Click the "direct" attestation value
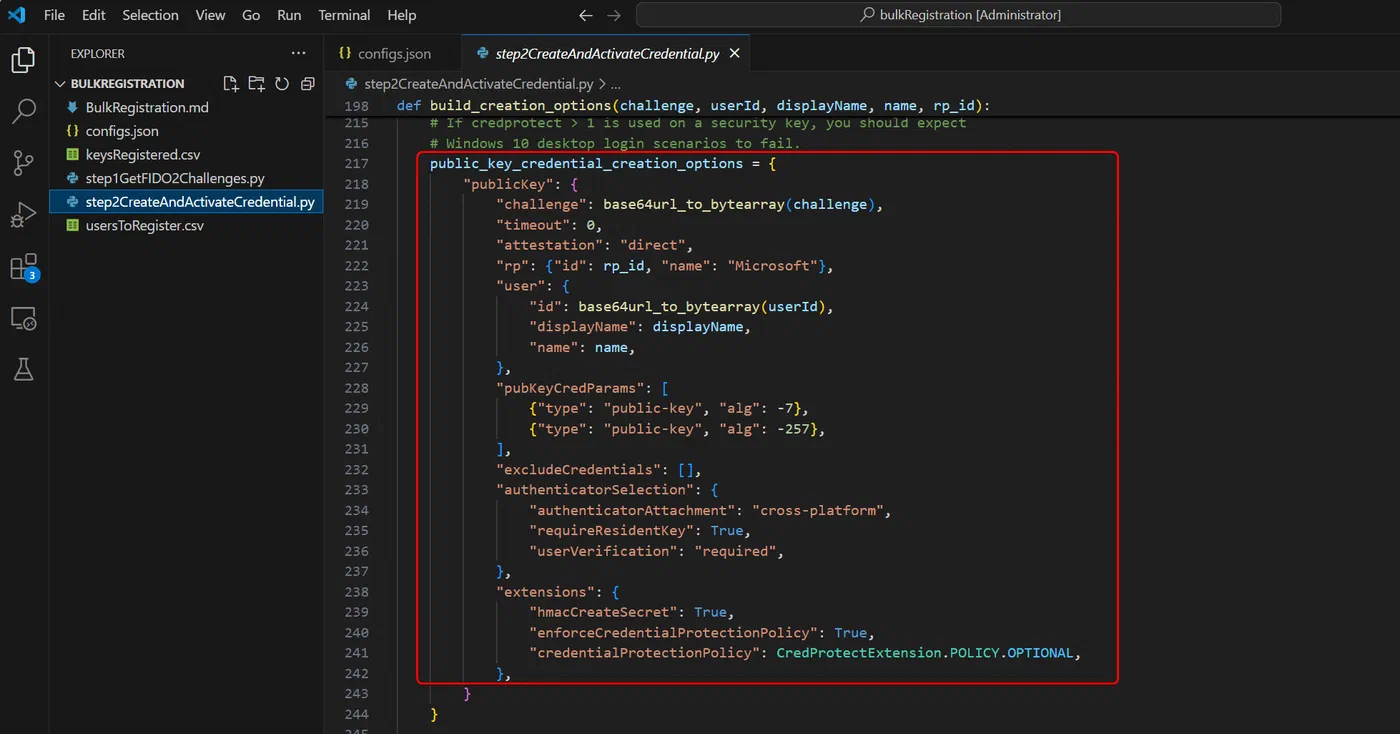The height and width of the screenshot is (734, 1400). (x=652, y=245)
